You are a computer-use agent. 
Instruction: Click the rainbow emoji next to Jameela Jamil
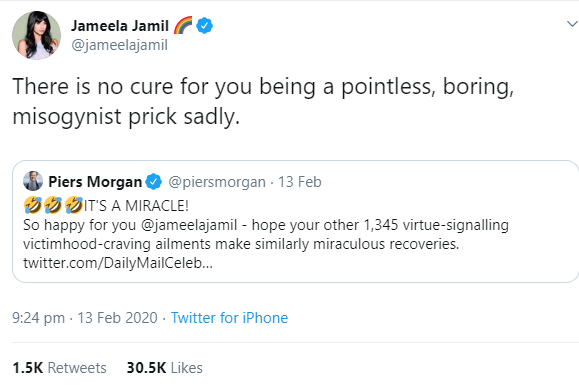[183, 25]
